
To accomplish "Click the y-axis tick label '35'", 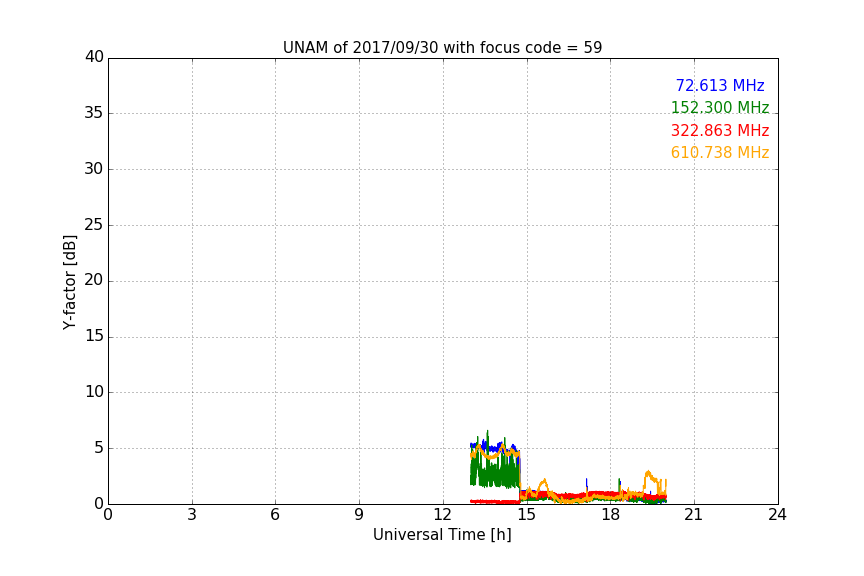I will pos(94,113).
